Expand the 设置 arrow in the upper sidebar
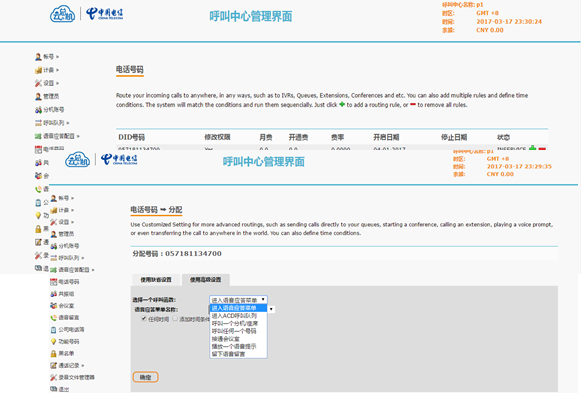This screenshot has height=393, width=581. point(57,83)
